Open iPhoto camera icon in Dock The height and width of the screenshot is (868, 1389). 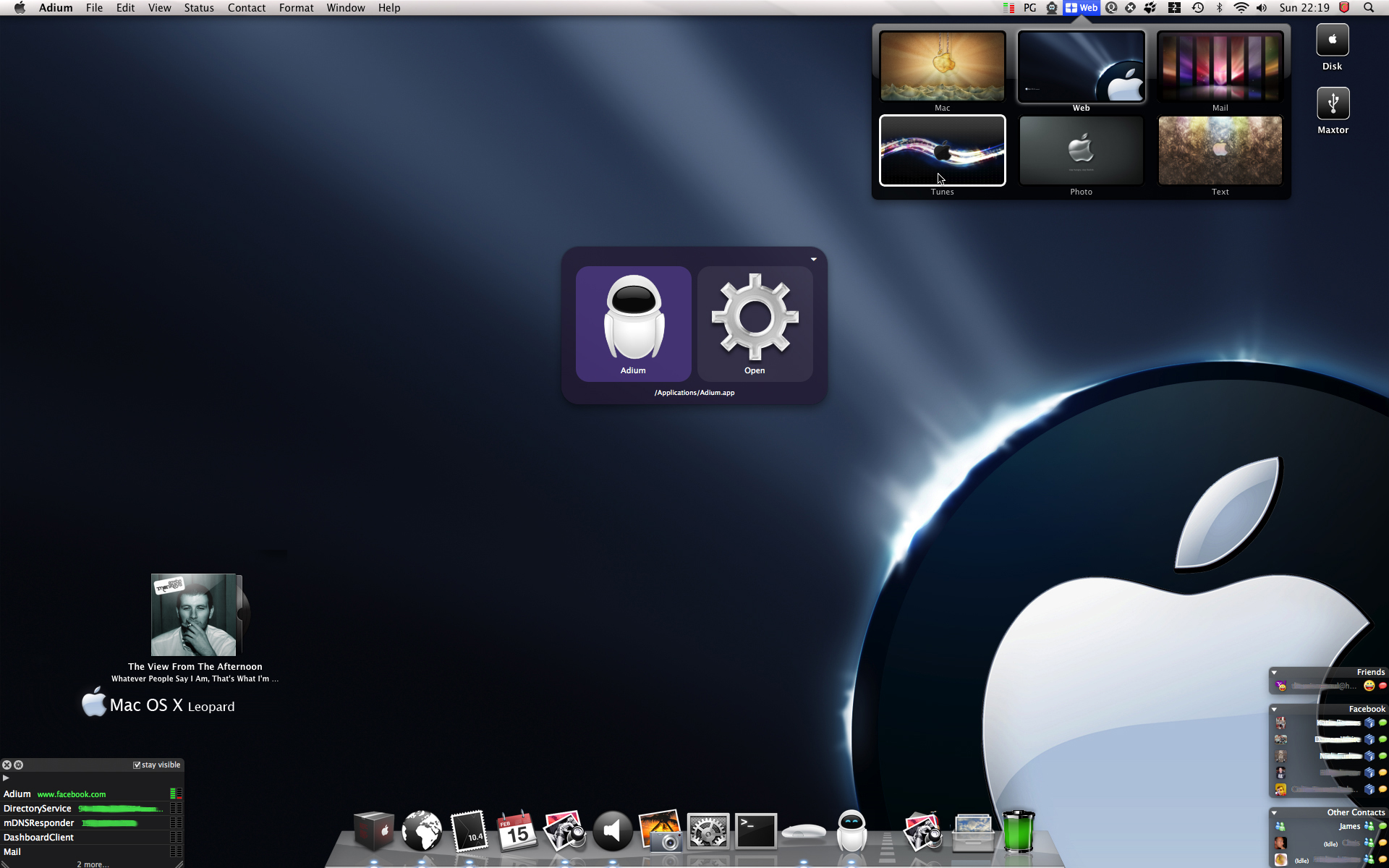click(x=660, y=830)
